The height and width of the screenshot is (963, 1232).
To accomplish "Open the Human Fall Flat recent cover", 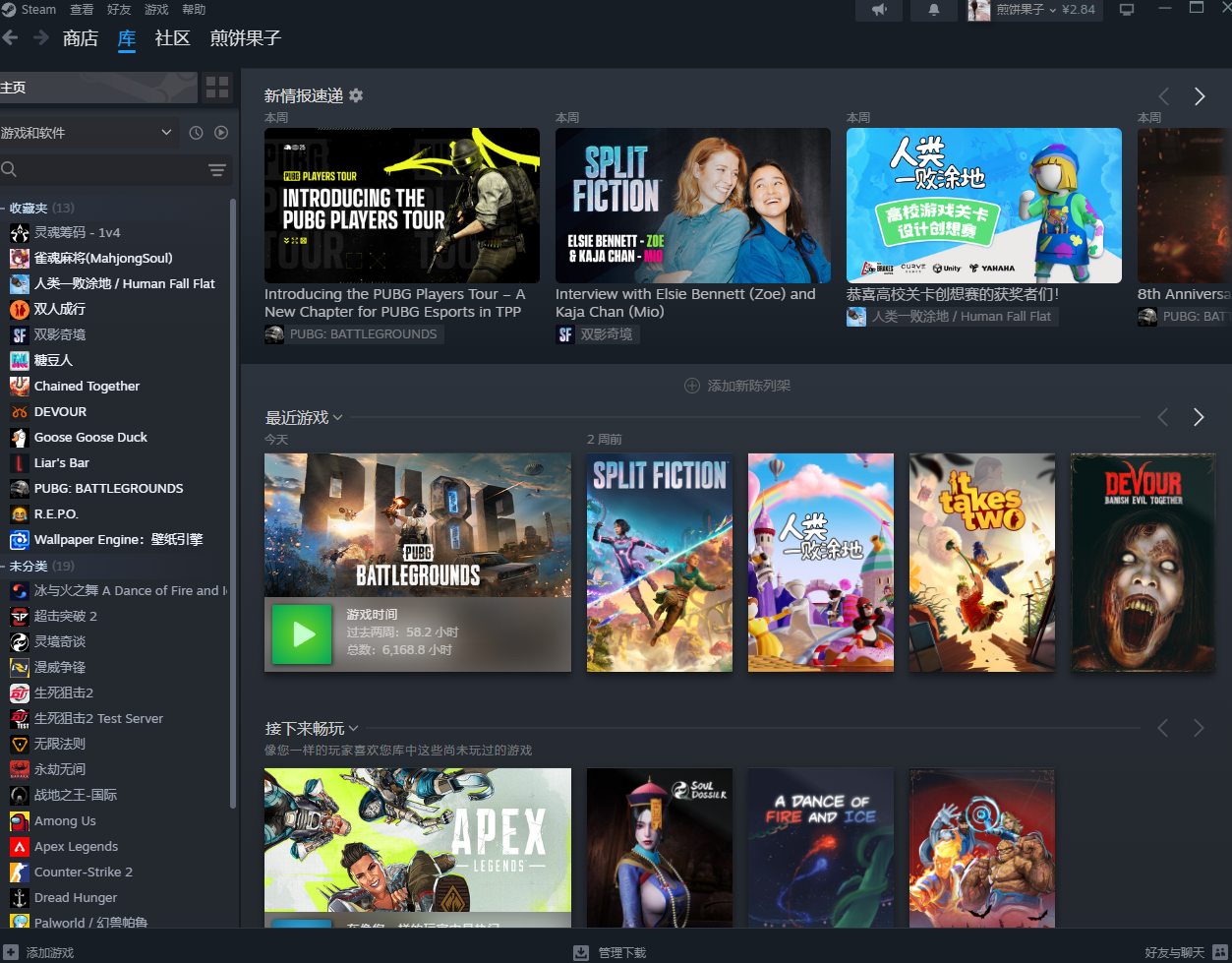I will 821,563.
